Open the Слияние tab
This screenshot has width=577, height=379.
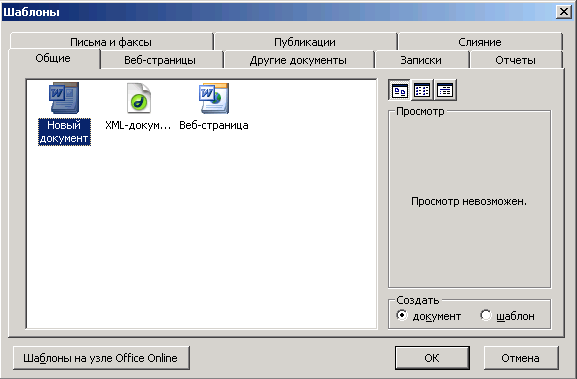[x=480, y=42]
